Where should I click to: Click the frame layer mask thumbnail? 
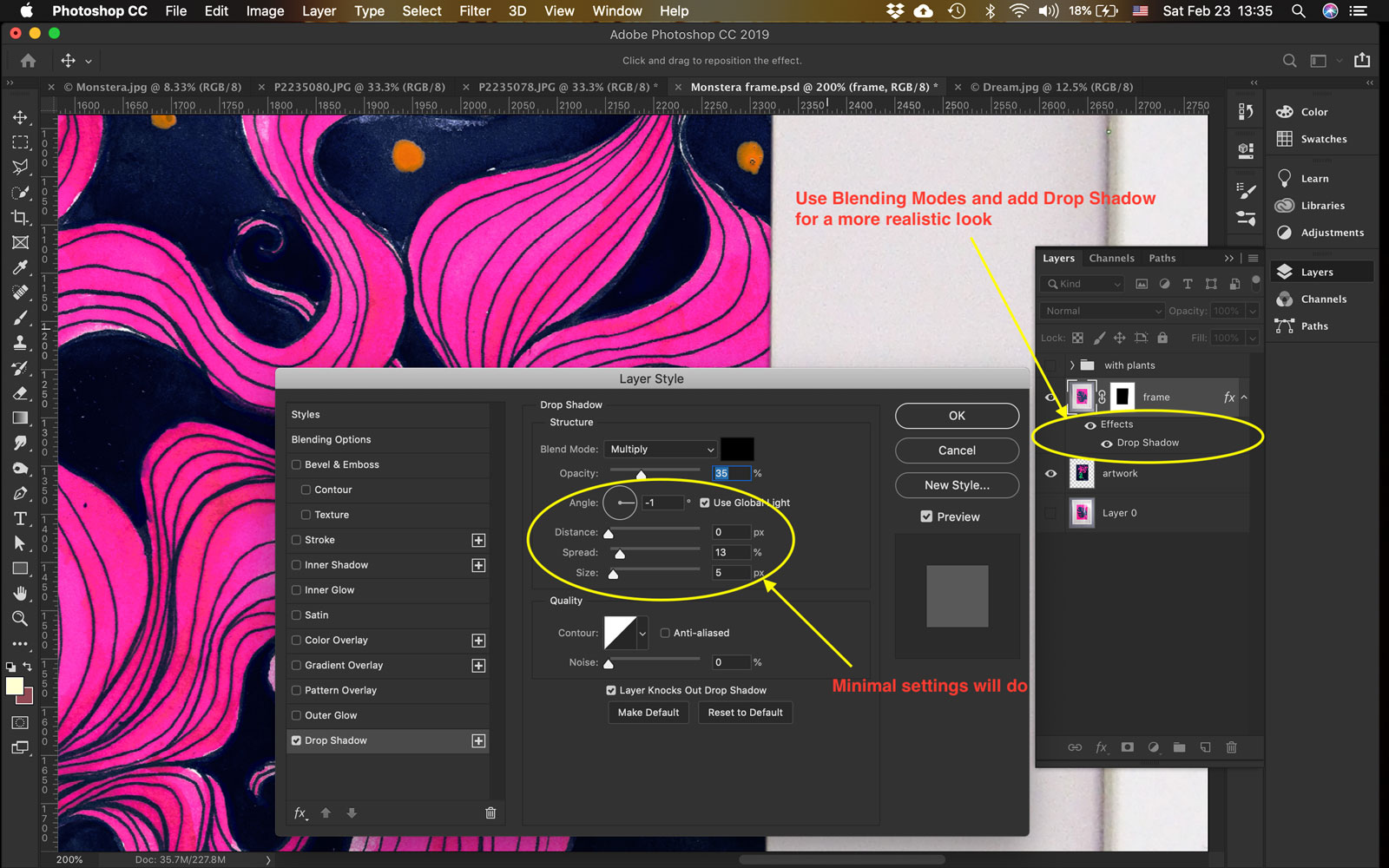(1122, 397)
